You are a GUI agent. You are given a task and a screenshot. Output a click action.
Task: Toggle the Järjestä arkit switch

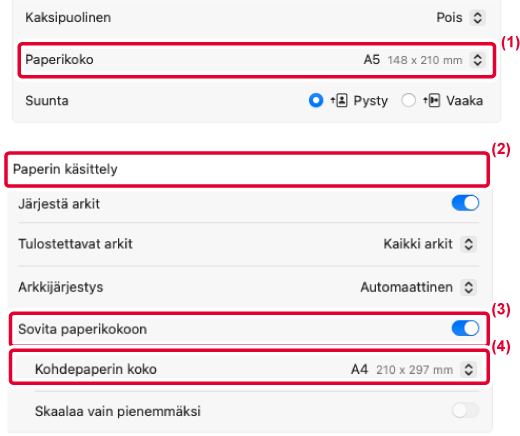465,203
